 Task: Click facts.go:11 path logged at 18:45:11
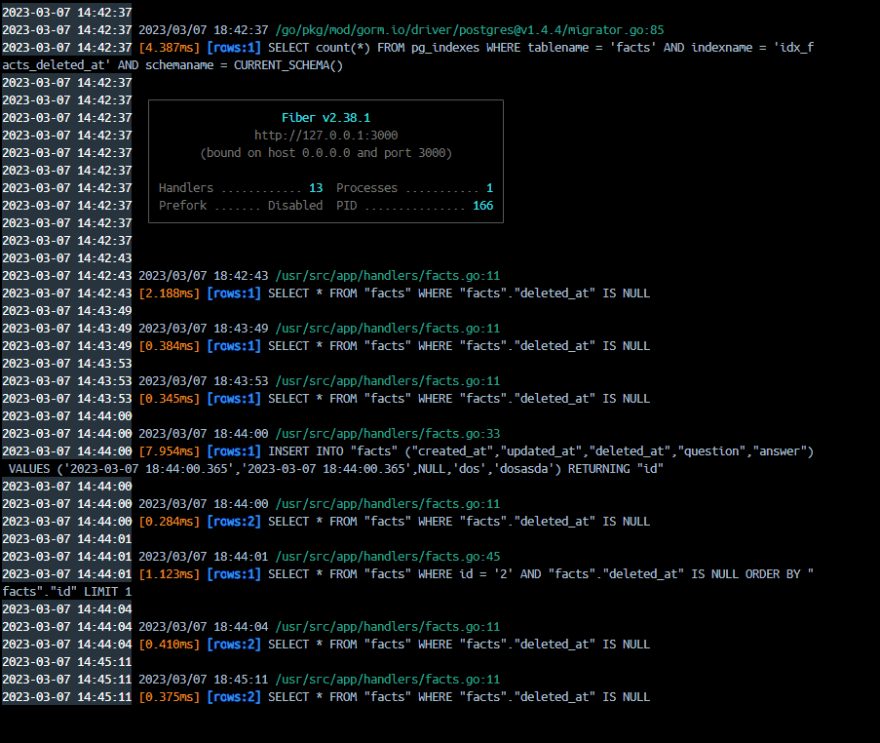(387, 679)
